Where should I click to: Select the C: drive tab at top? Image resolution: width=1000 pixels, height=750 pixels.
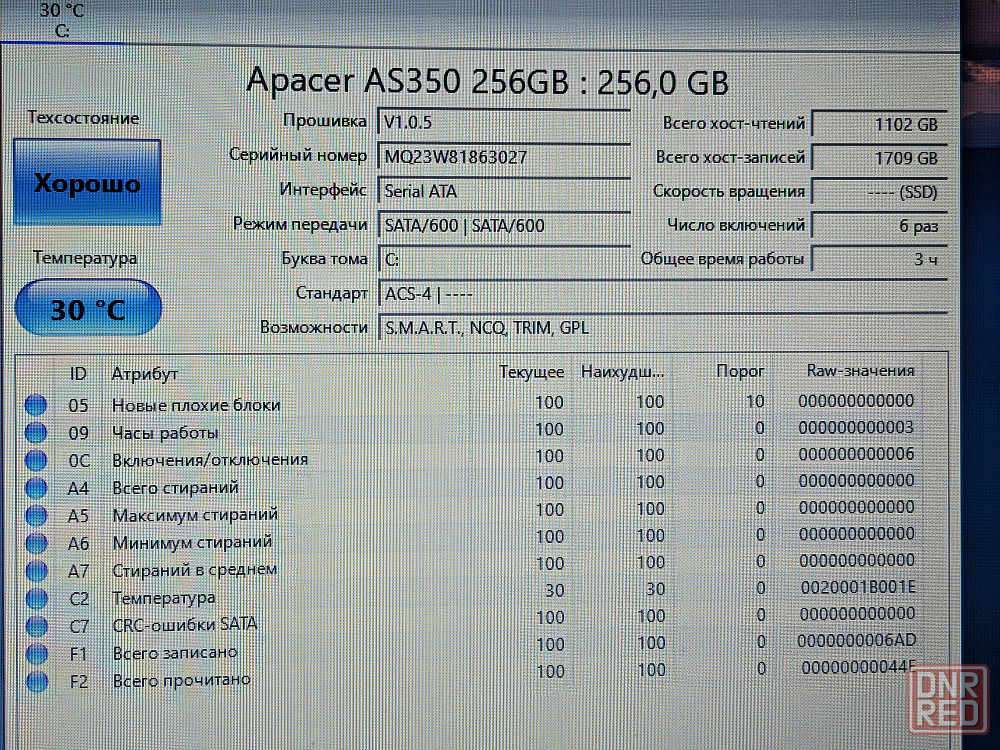point(62,20)
